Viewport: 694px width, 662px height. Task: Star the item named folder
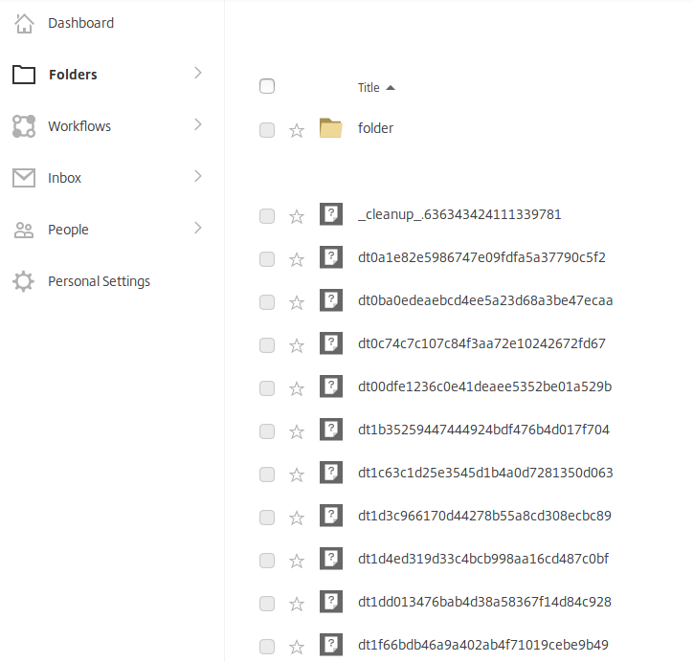(297, 131)
